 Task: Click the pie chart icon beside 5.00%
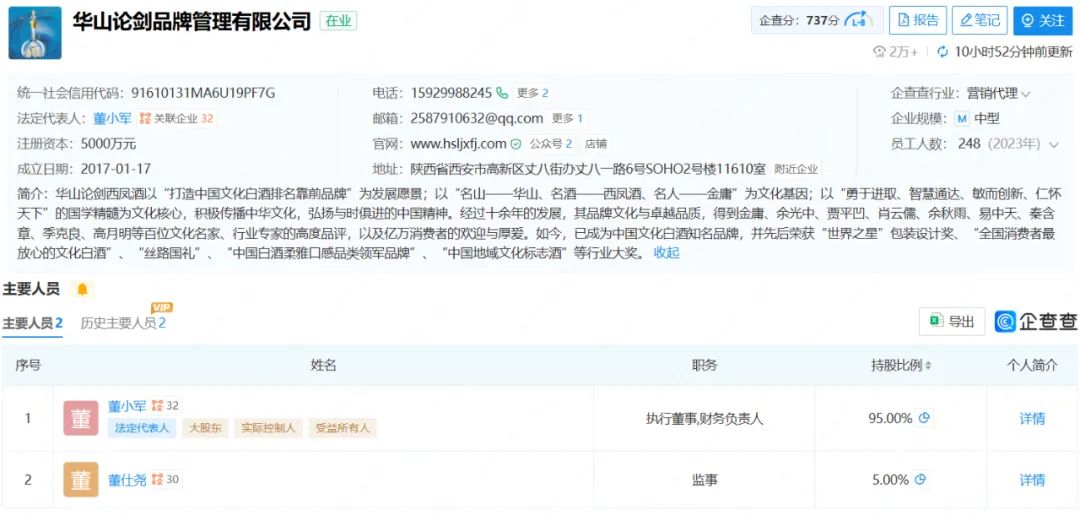(920, 480)
